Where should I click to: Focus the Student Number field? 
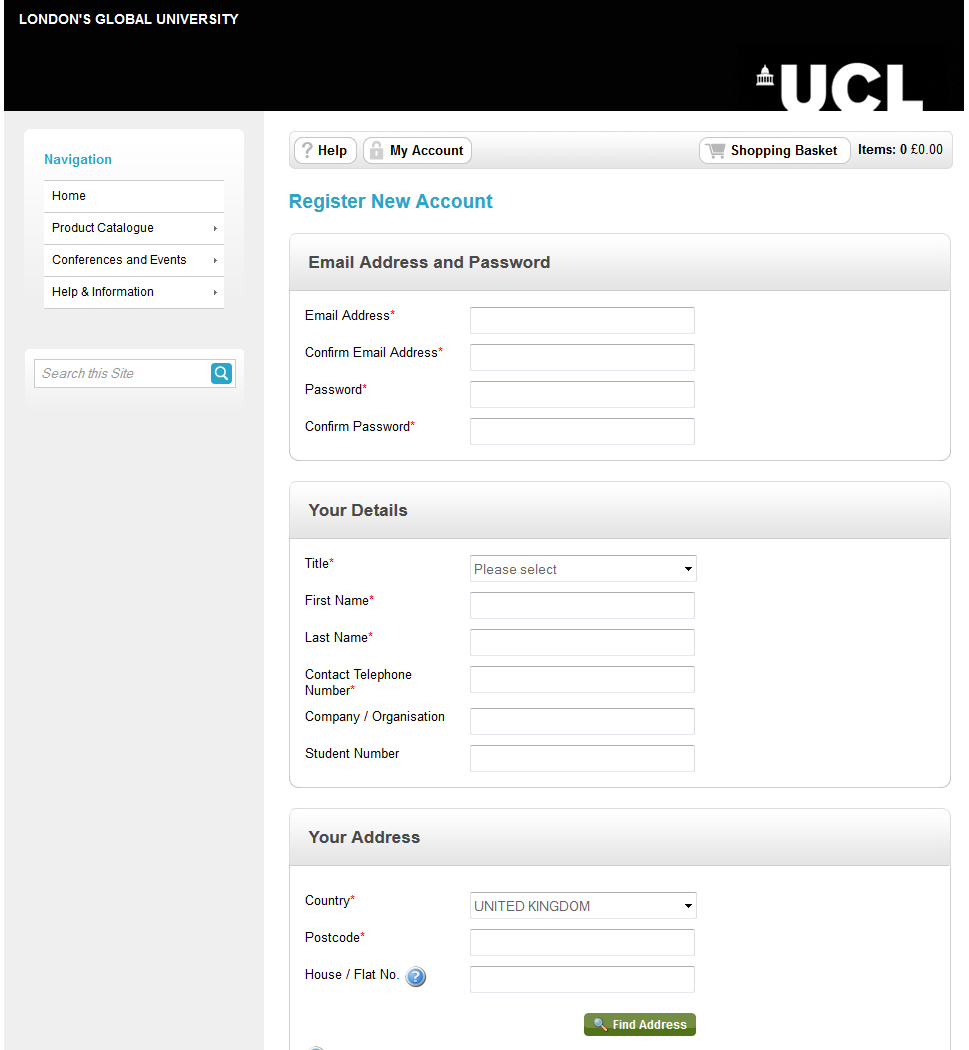pos(582,758)
